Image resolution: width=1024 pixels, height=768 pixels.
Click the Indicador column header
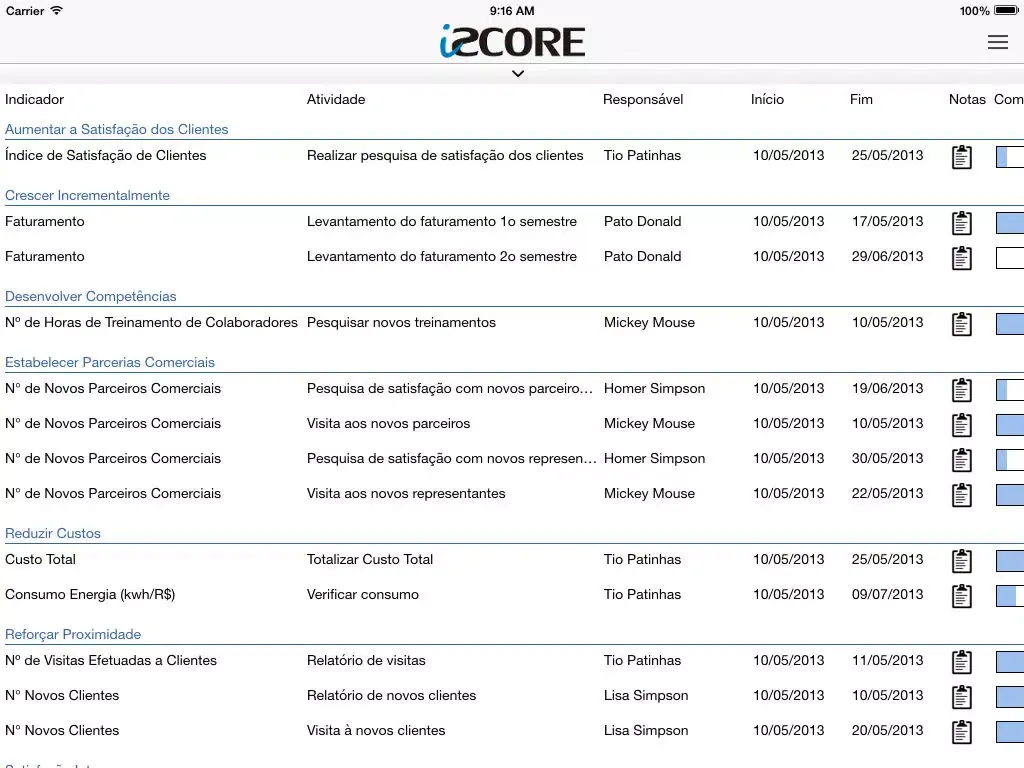coord(35,99)
